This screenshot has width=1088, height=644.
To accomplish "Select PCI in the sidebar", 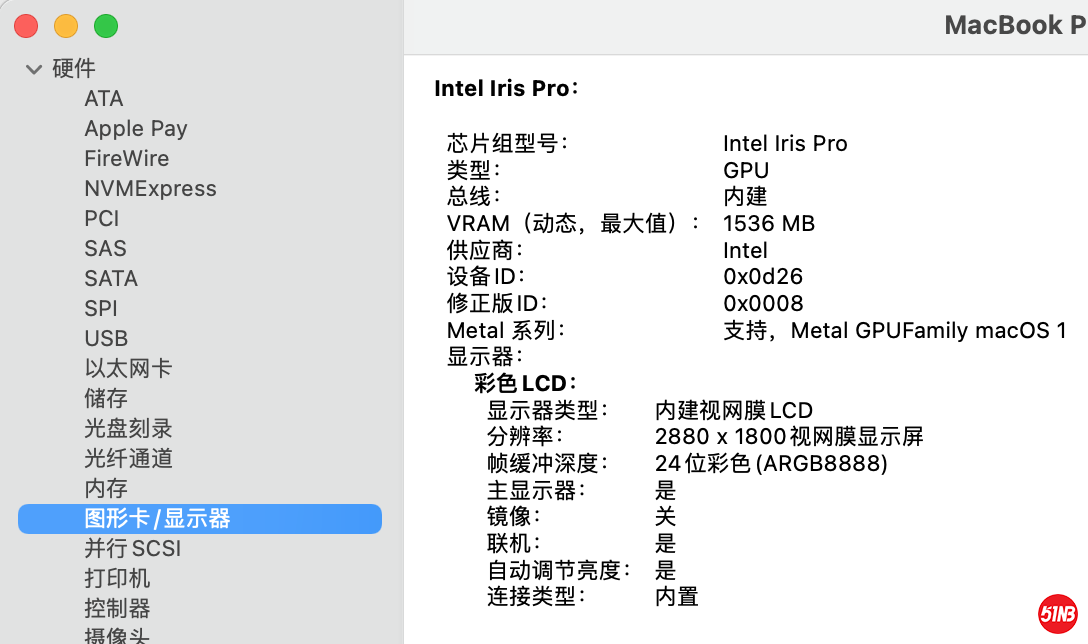I will 102,219.
